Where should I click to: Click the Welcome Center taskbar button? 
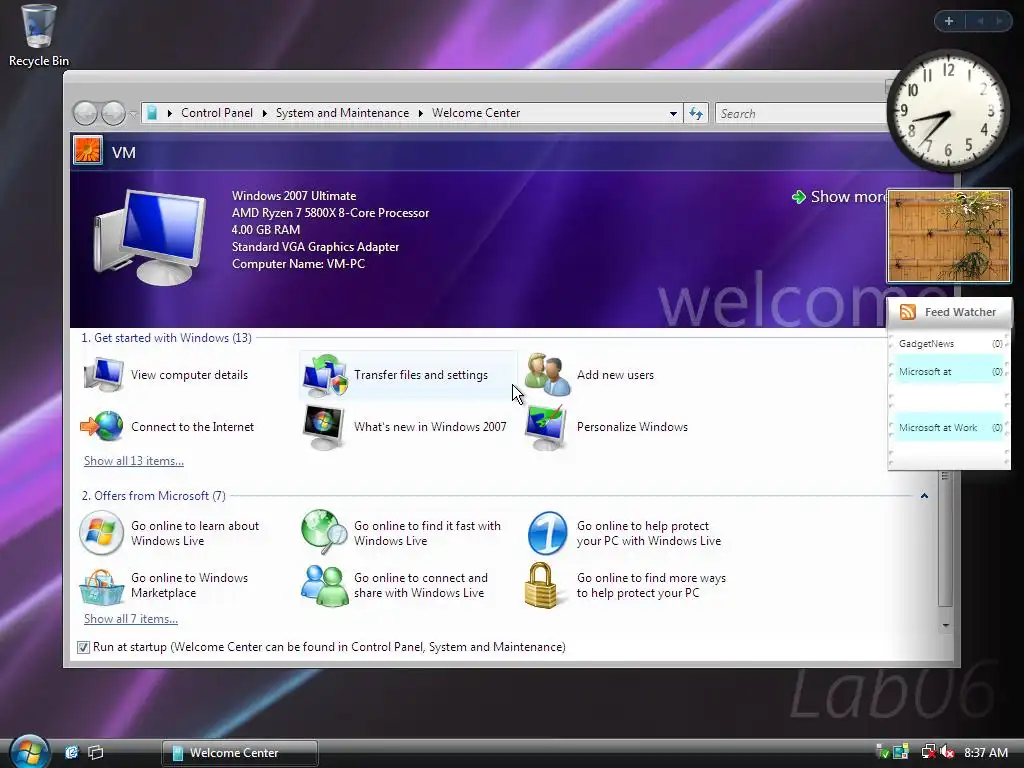pyautogui.click(x=240, y=753)
